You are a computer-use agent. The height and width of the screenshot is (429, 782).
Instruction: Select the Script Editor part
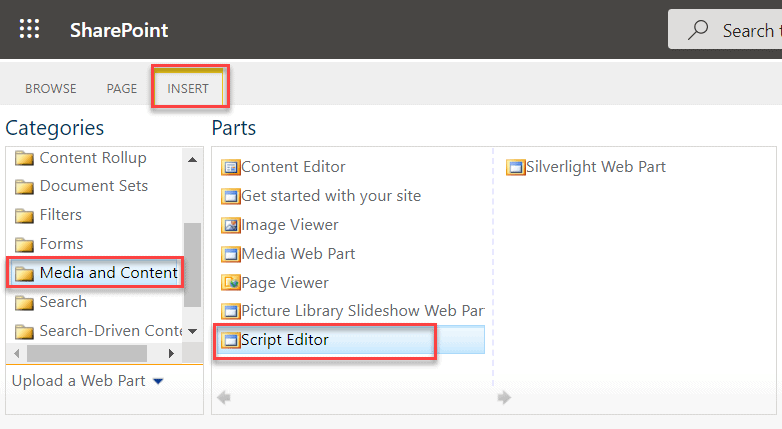(x=285, y=340)
